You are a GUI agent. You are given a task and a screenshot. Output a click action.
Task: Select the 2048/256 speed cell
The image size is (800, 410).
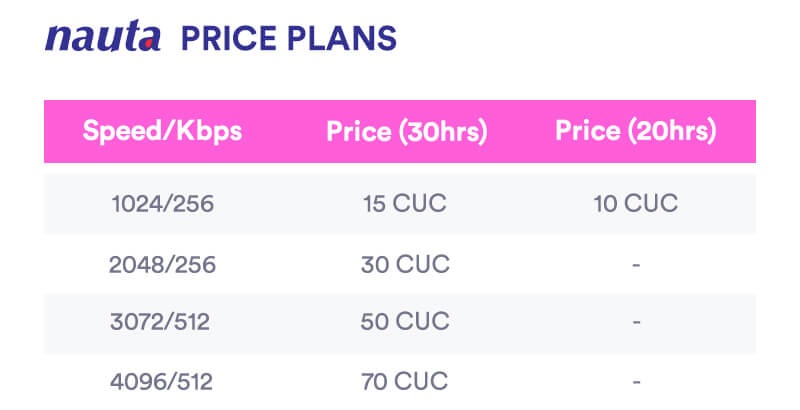point(162,264)
